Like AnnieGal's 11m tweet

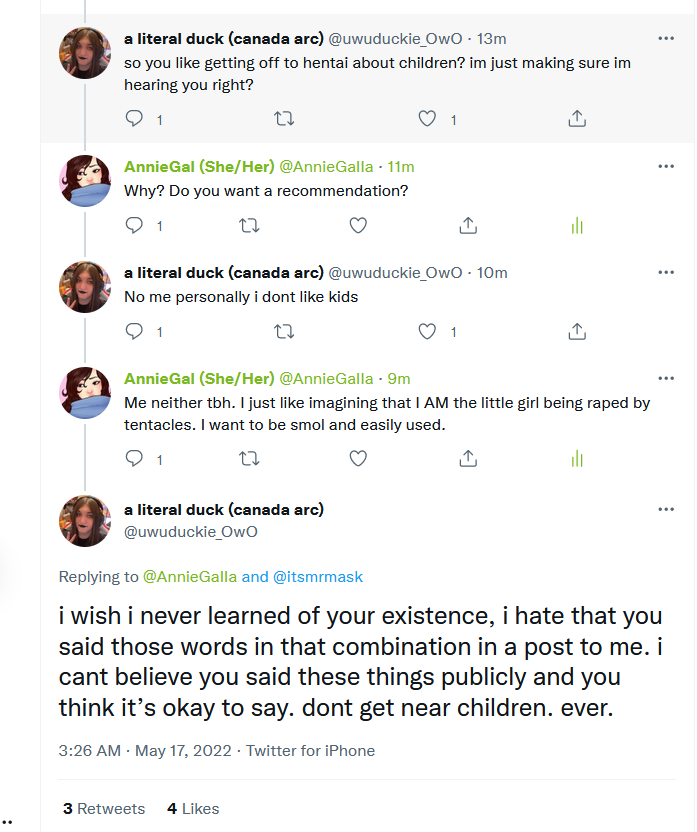click(x=358, y=225)
